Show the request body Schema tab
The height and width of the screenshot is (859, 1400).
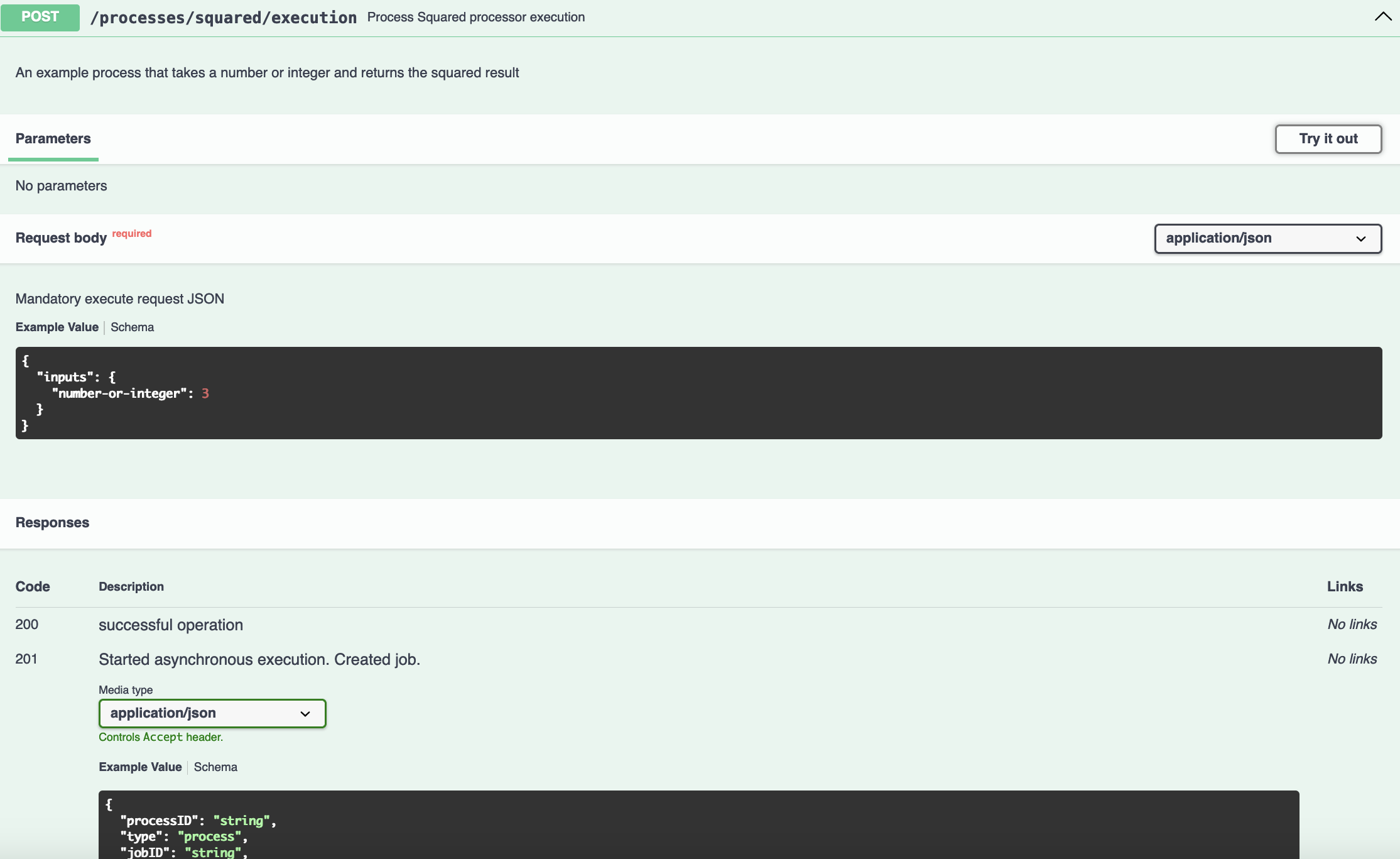132,327
